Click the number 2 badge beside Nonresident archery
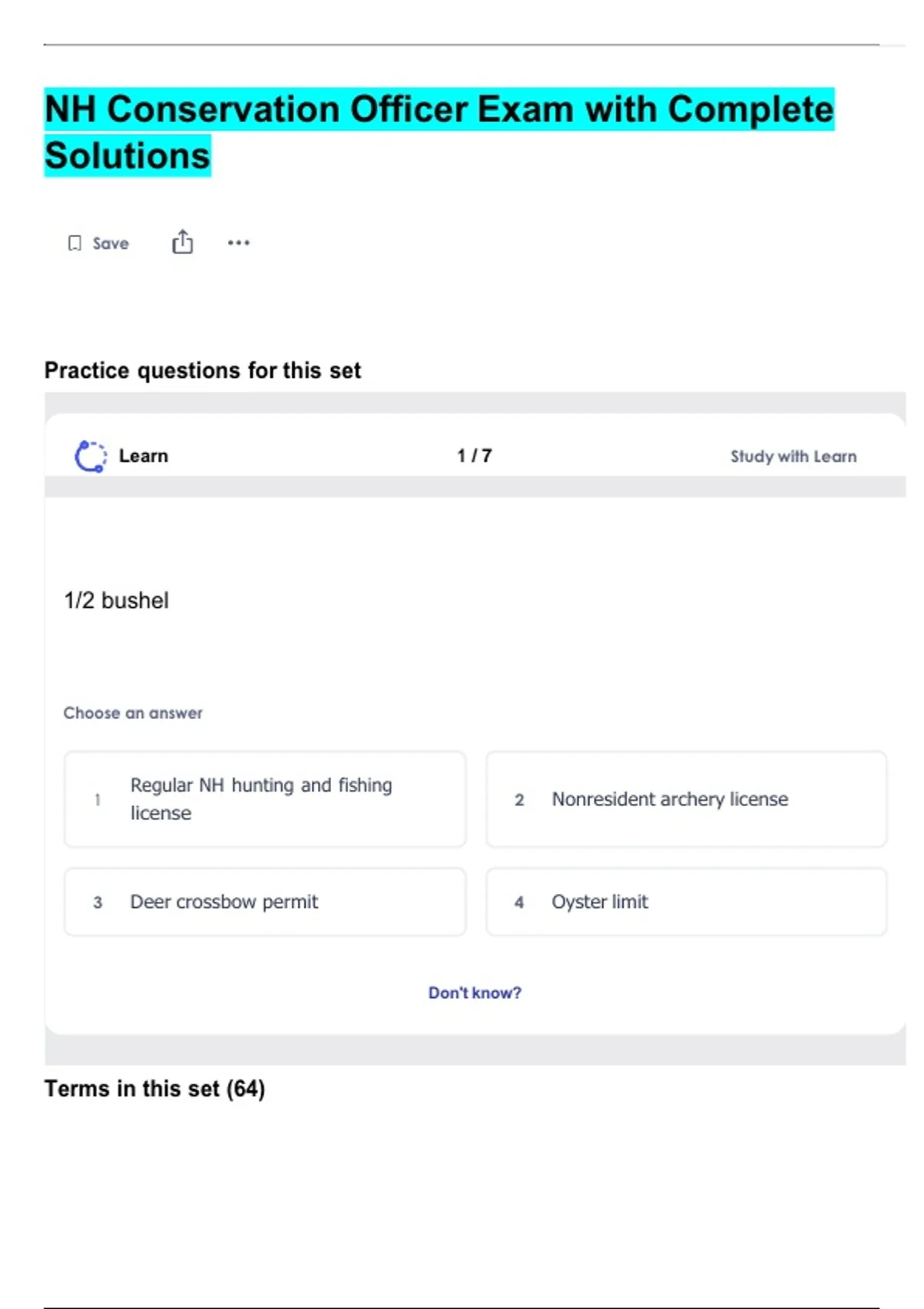 point(520,800)
